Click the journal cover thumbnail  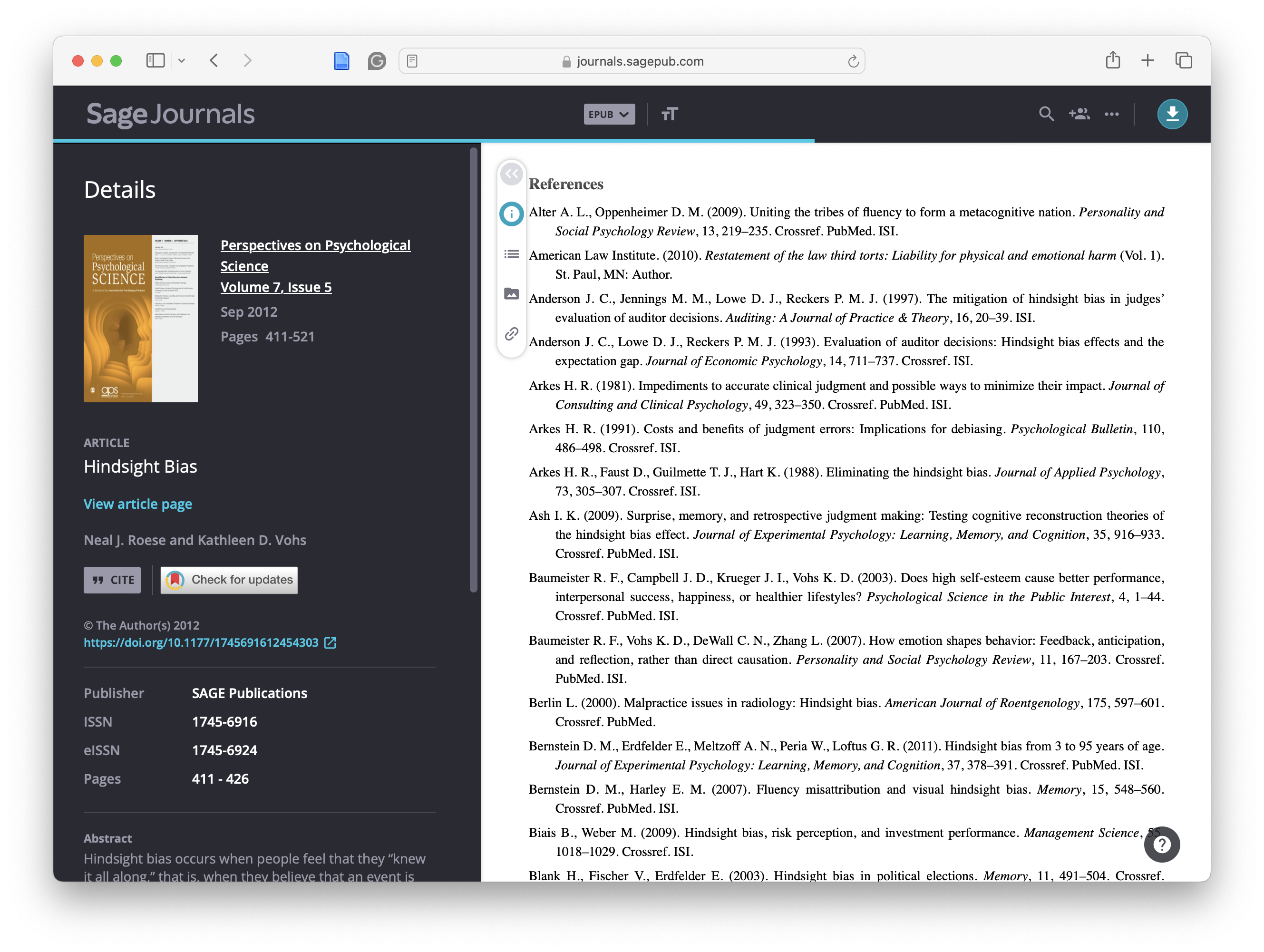pyautogui.click(x=141, y=318)
